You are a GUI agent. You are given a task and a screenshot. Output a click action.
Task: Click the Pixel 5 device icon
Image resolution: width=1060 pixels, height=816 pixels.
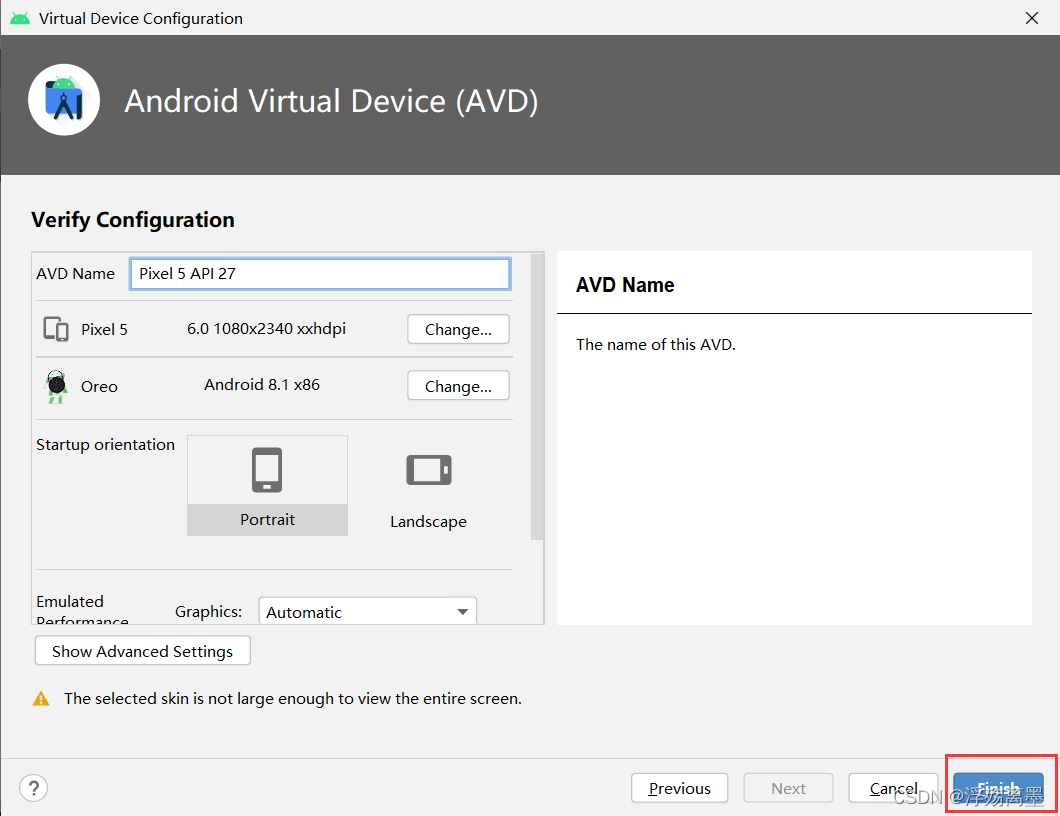point(56,329)
